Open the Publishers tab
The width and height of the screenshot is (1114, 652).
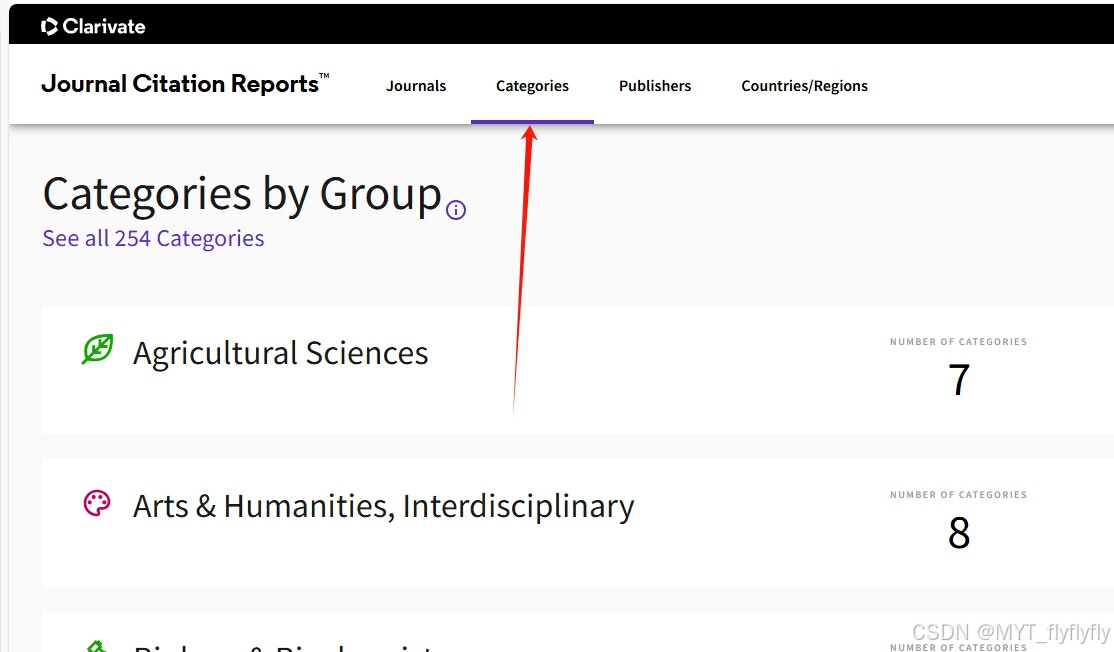tap(654, 86)
